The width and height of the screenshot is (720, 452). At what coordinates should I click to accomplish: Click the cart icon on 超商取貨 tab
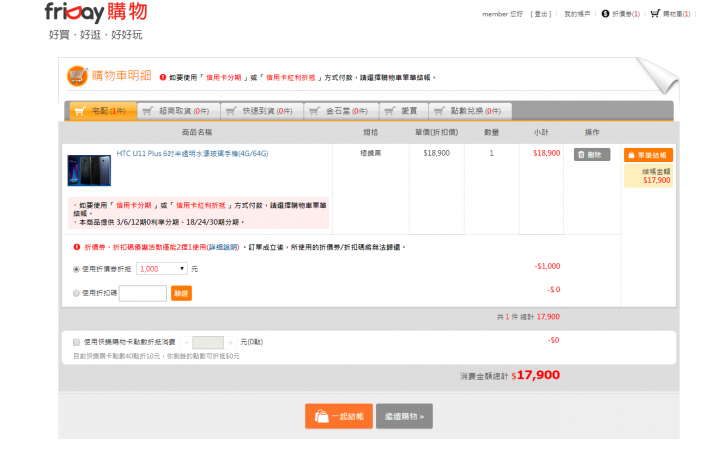[x=148, y=111]
